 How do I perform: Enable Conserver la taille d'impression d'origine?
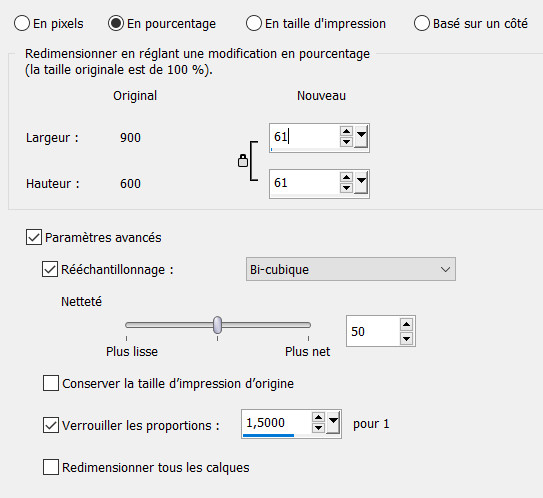click(x=51, y=383)
